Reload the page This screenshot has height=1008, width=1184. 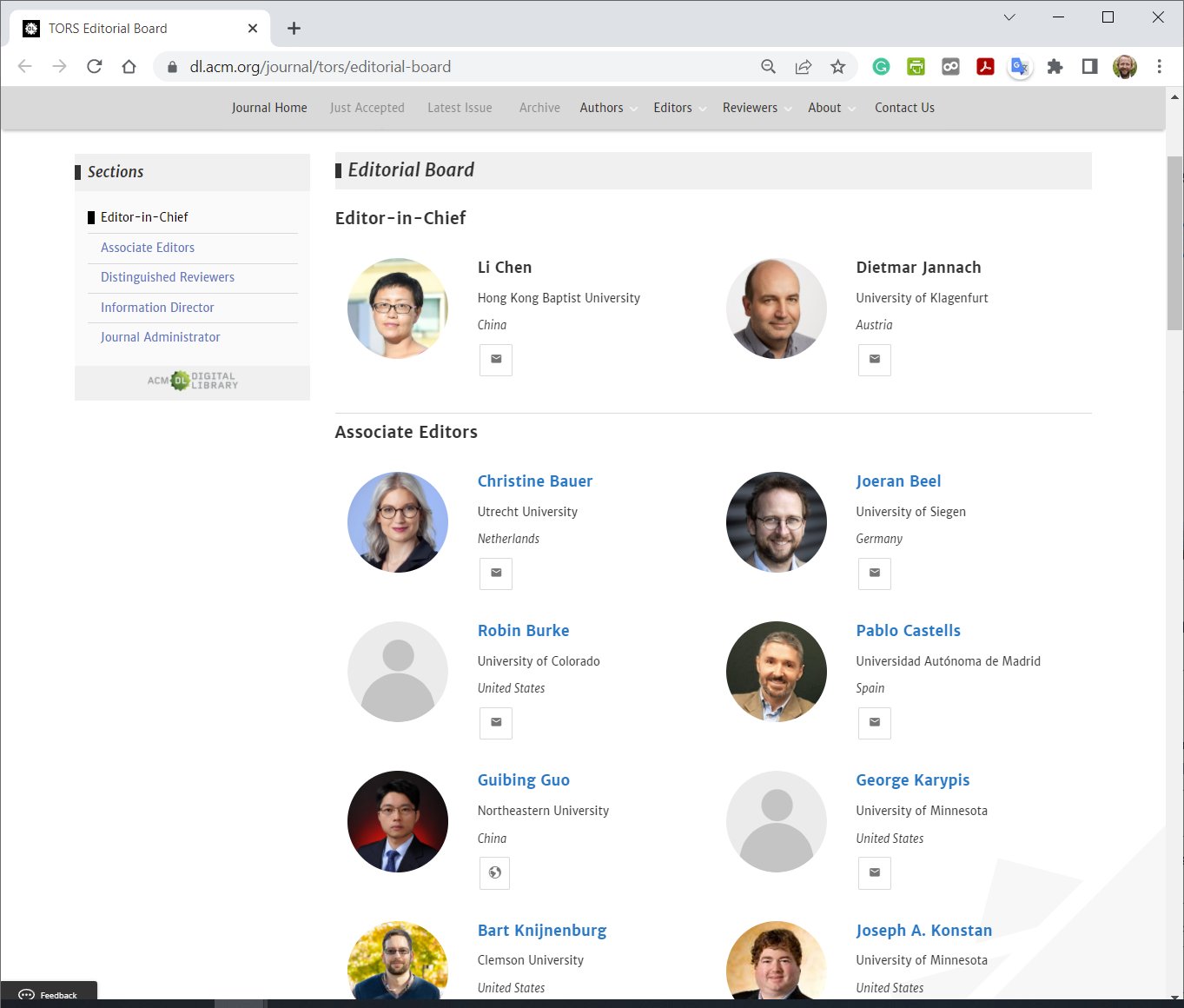[94, 66]
